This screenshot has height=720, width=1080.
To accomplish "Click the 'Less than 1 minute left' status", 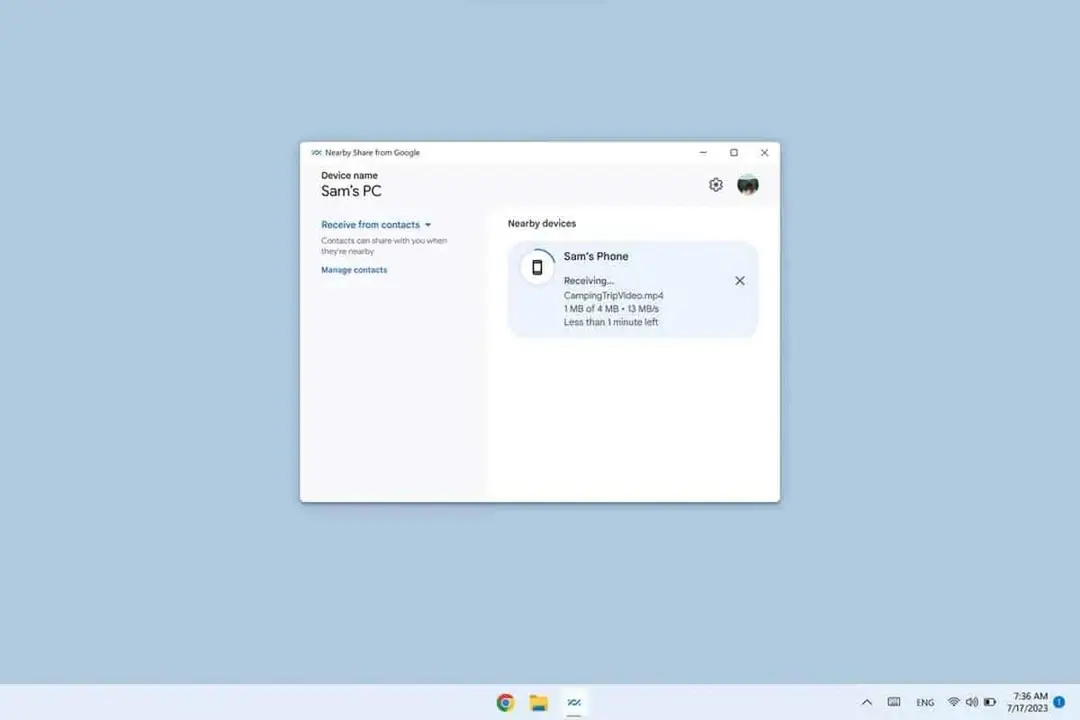I will click(611, 322).
